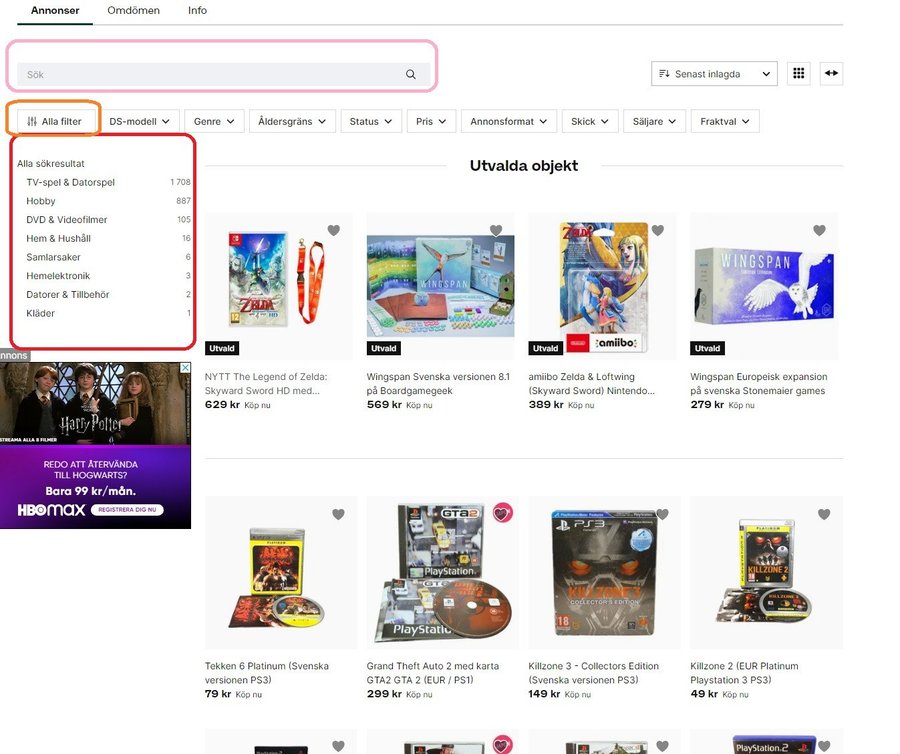Expand the Skick filter
This screenshot has width=900, height=754.
590,121
